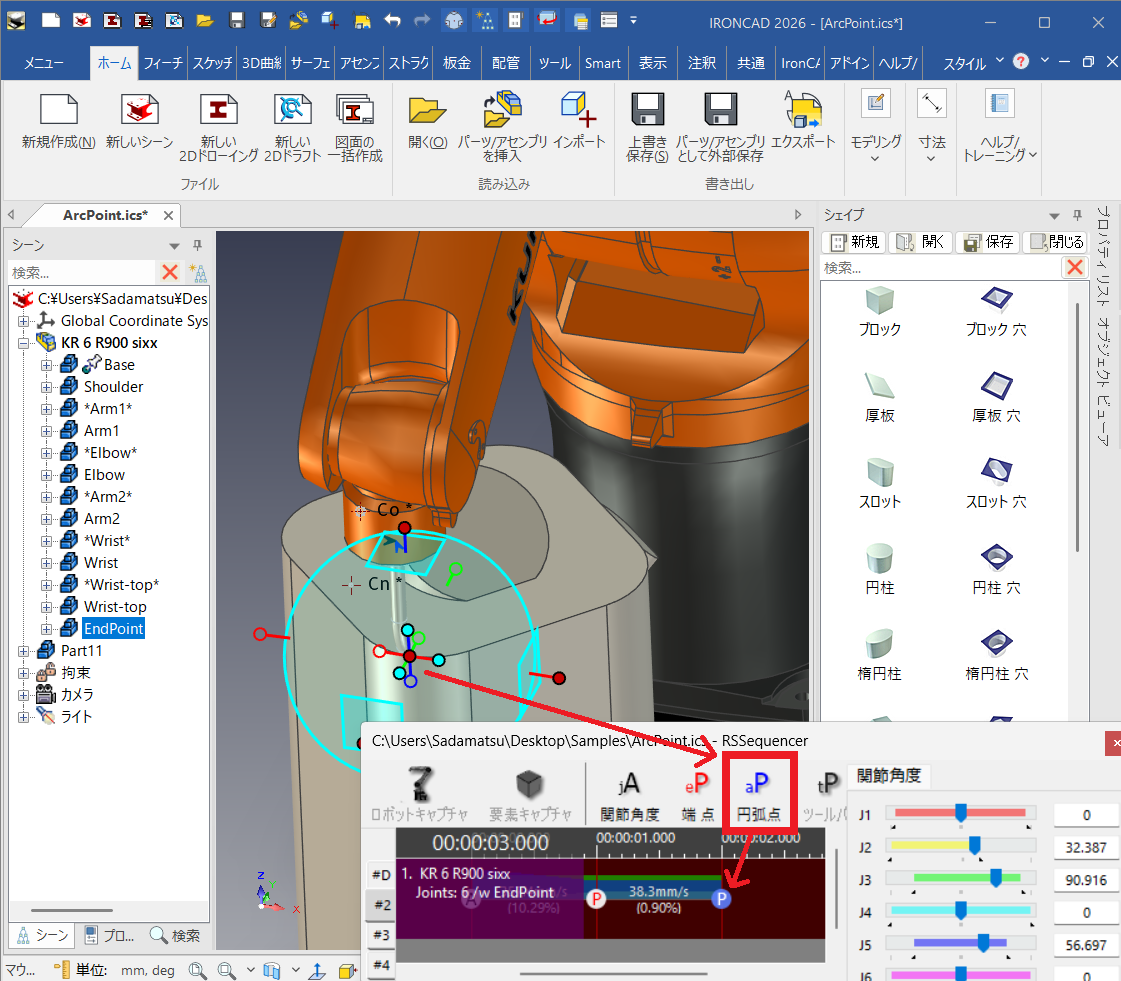The width and height of the screenshot is (1121, 981).
Task: Select the EndPoint tree item
Action: [x=113, y=629]
